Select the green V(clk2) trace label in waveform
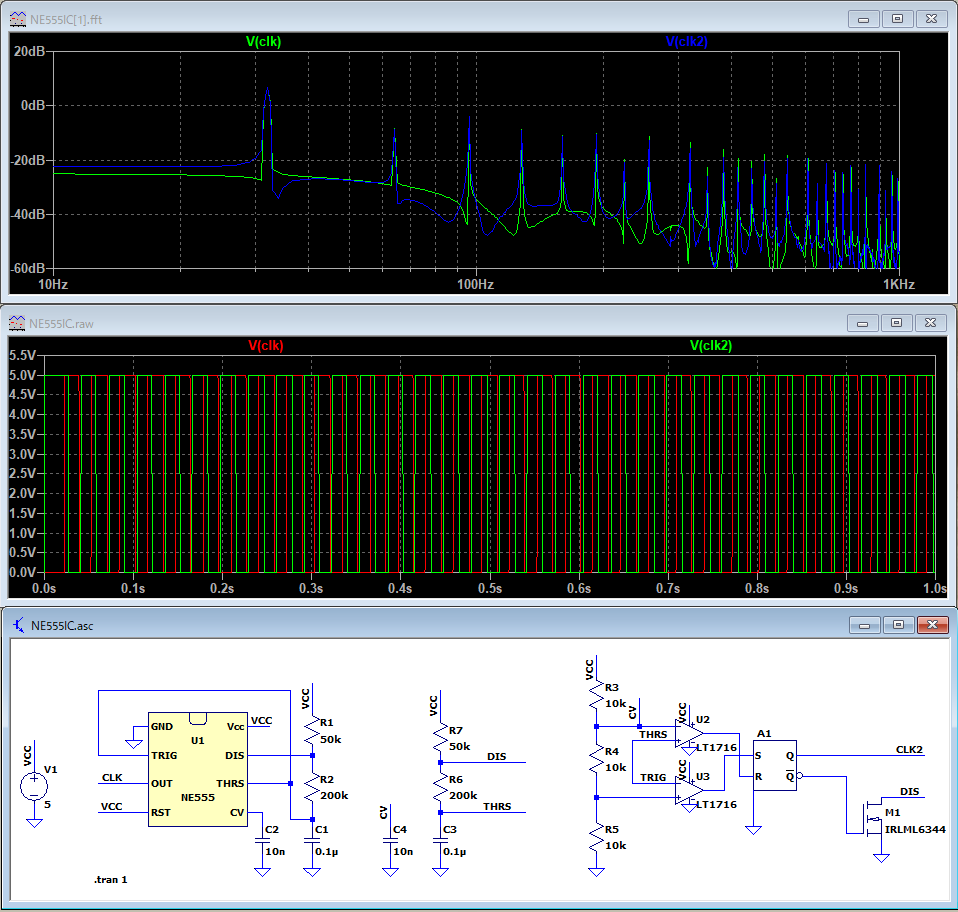Viewport: 958px width, 912px height. 710,346
